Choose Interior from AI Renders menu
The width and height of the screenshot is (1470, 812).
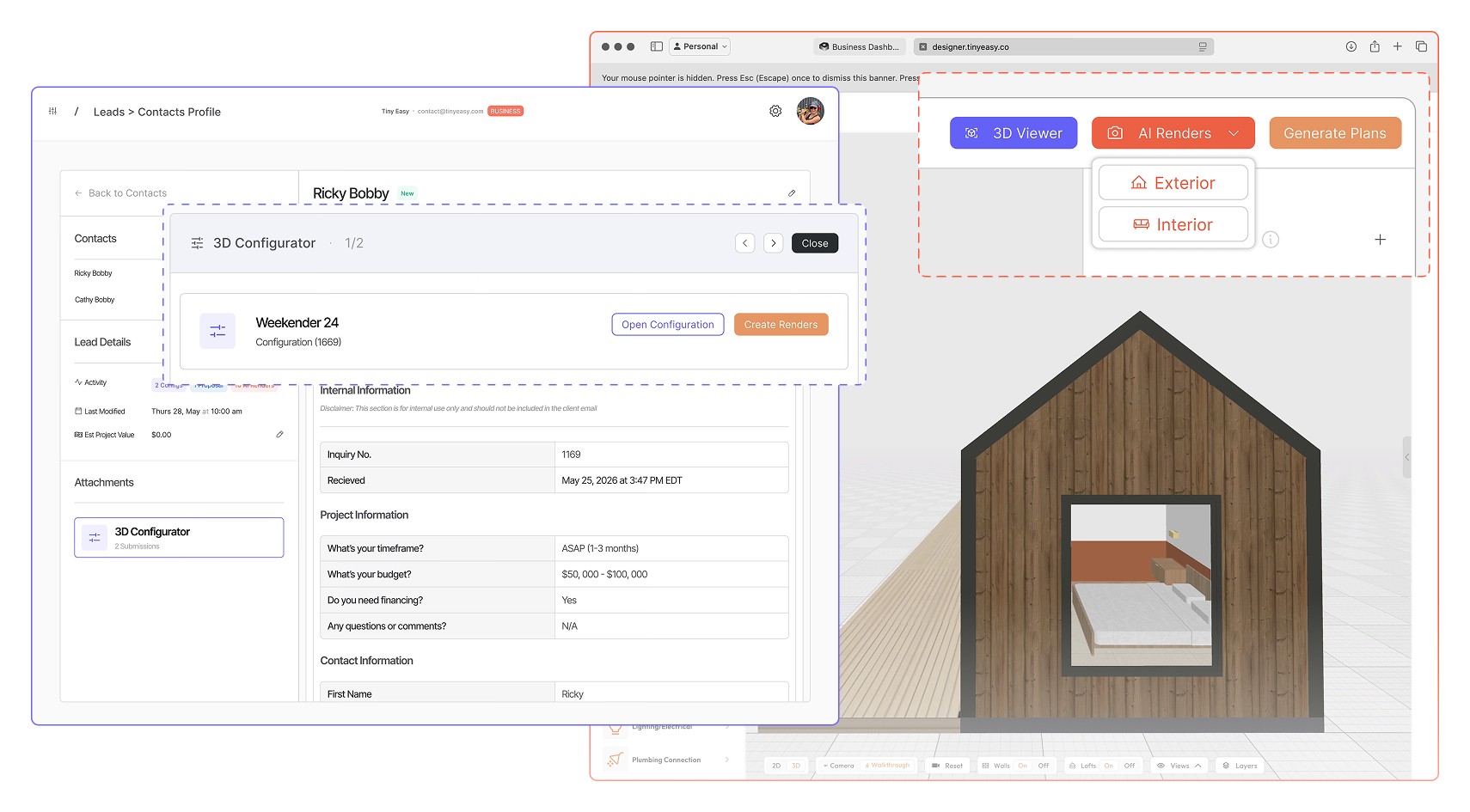pyautogui.click(x=1173, y=224)
